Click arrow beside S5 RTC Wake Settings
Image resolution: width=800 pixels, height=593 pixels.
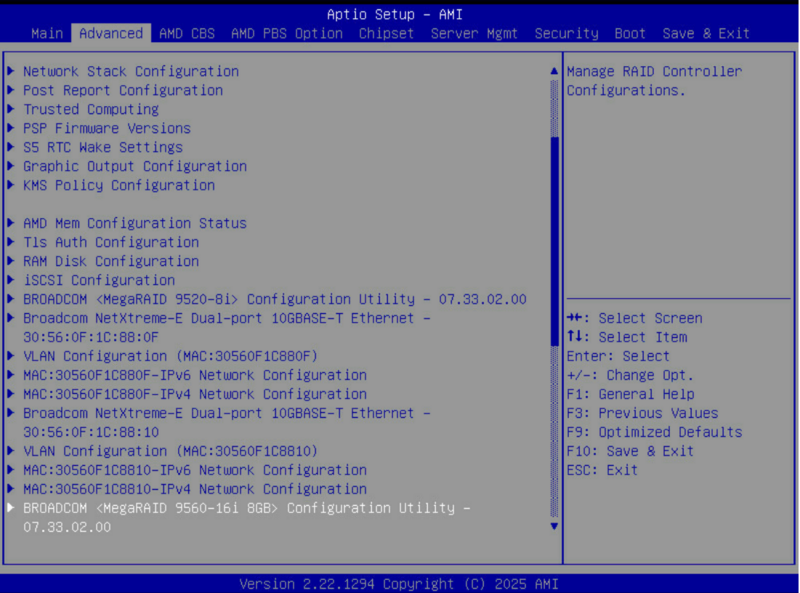click(11, 147)
